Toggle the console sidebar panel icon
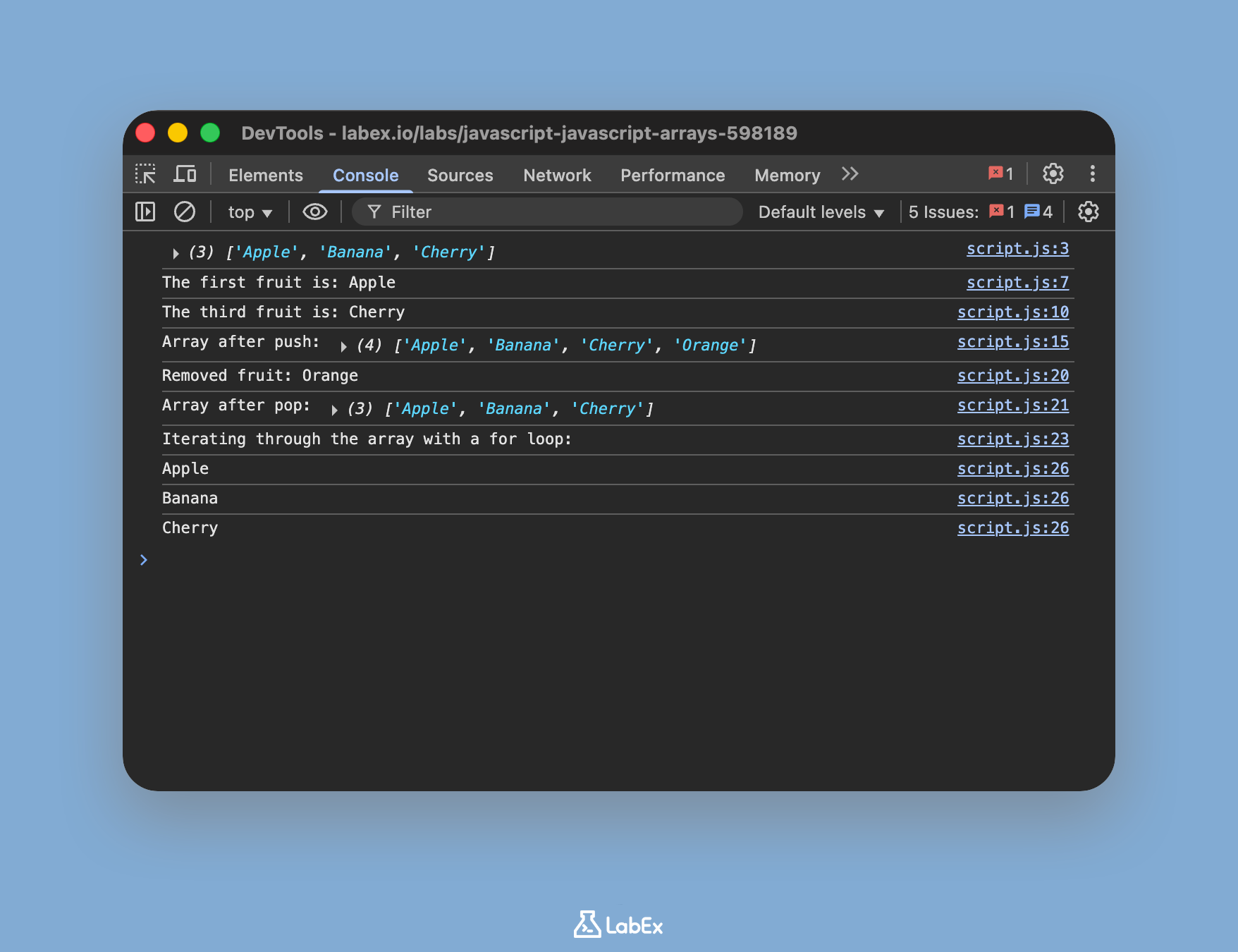This screenshot has width=1238, height=952. 144,212
